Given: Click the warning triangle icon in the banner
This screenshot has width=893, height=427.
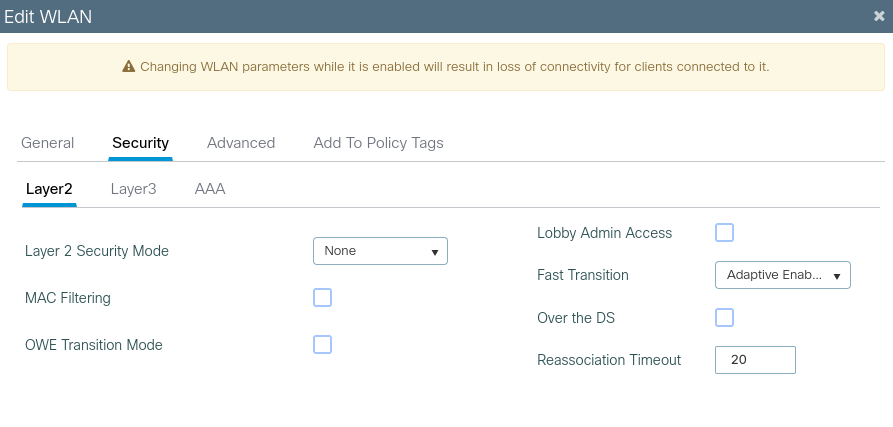Looking at the screenshot, I should (128, 67).
